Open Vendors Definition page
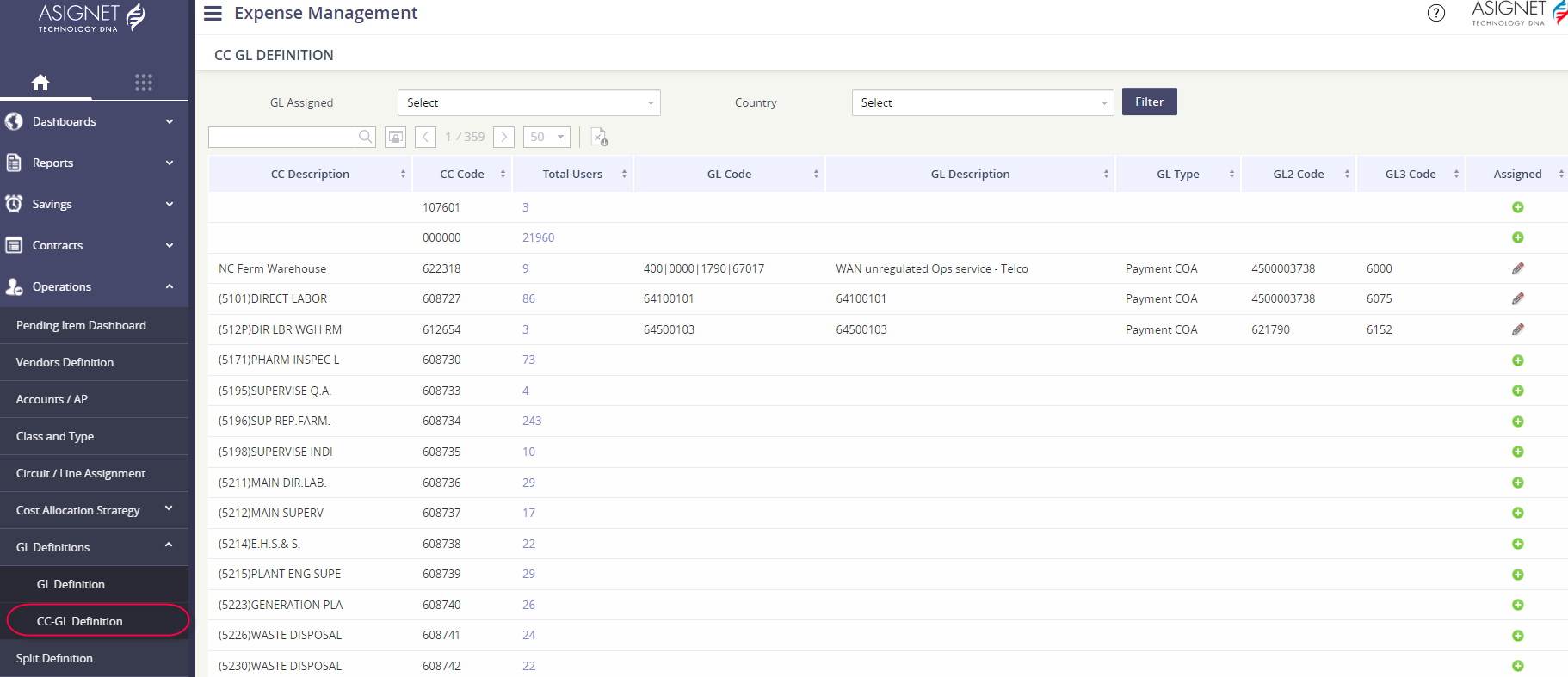The image size is (1568, 677). pos(94,362)
